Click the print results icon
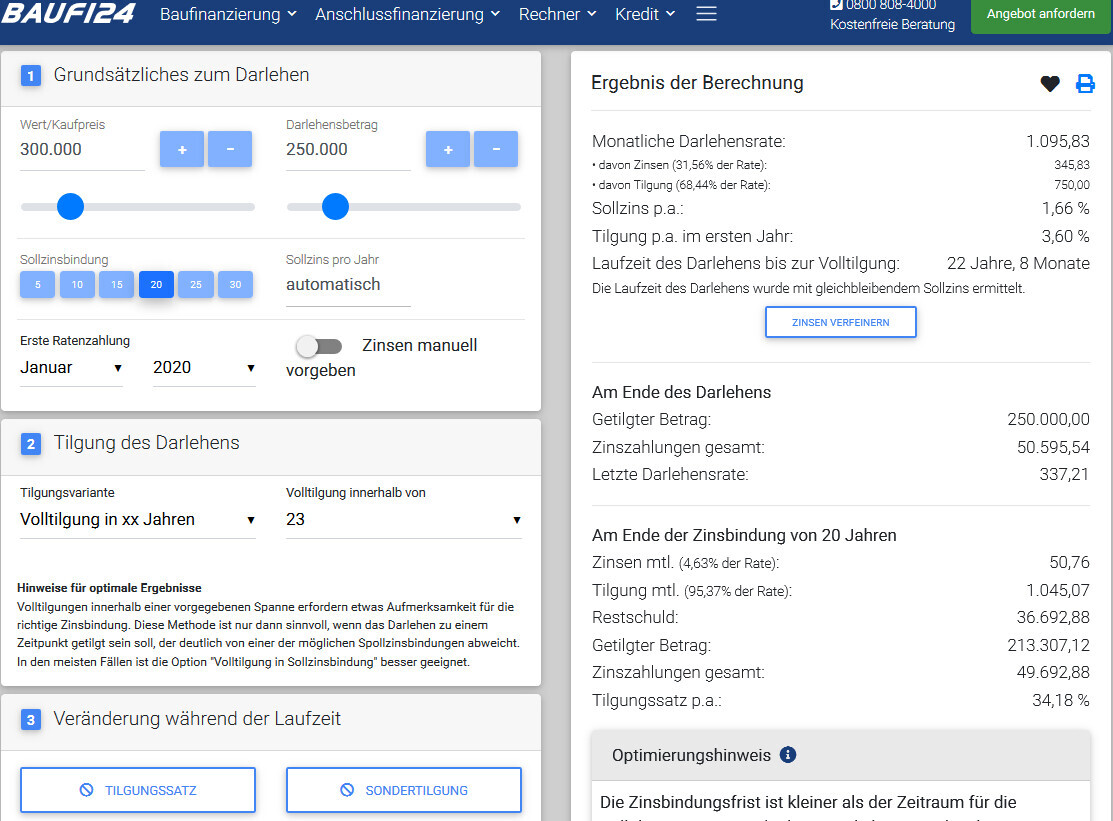Viewport: 1113px width, 821px height. pos(1085,84)
